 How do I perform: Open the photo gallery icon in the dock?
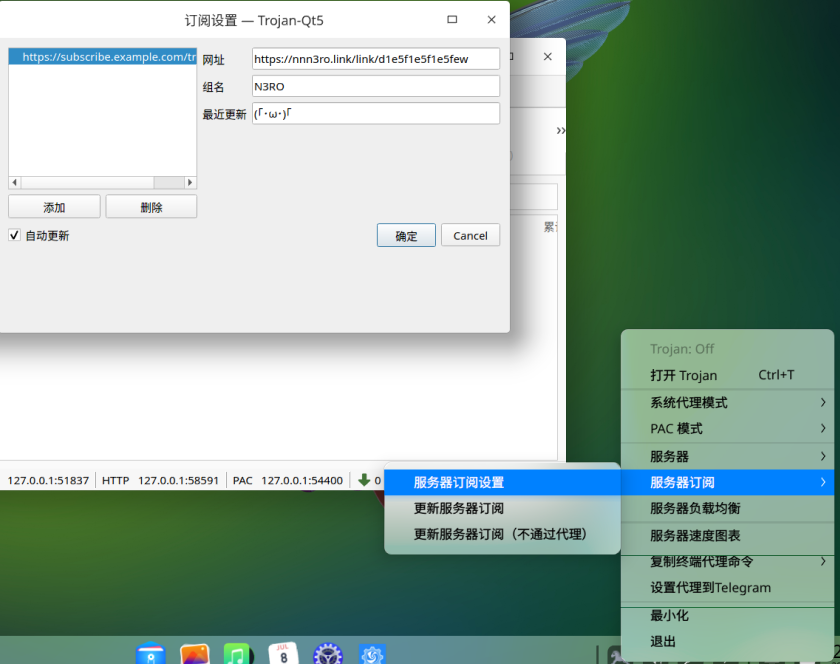click(x=194, y=655)
